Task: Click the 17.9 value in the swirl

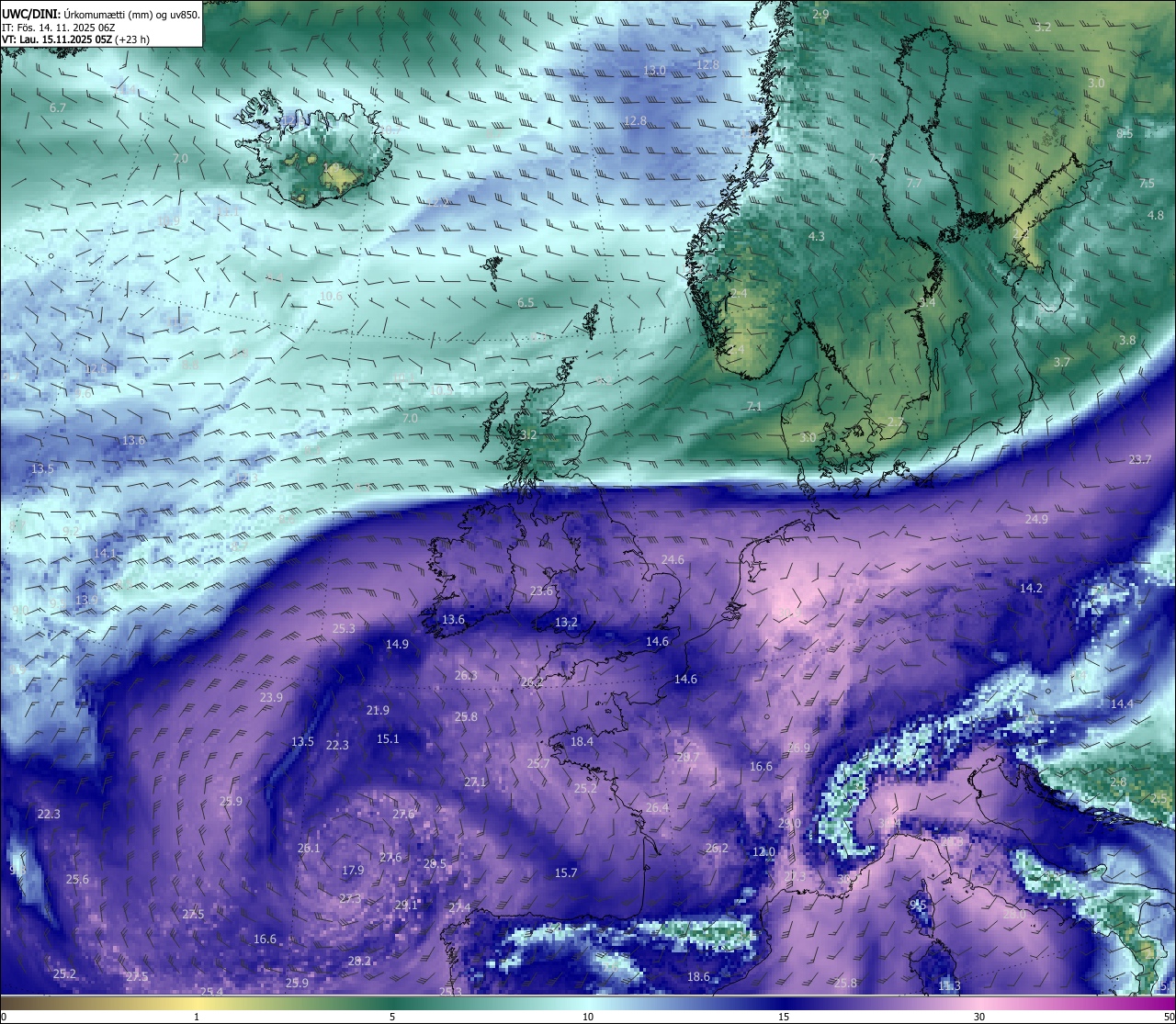Action: (x=353, y=870)
